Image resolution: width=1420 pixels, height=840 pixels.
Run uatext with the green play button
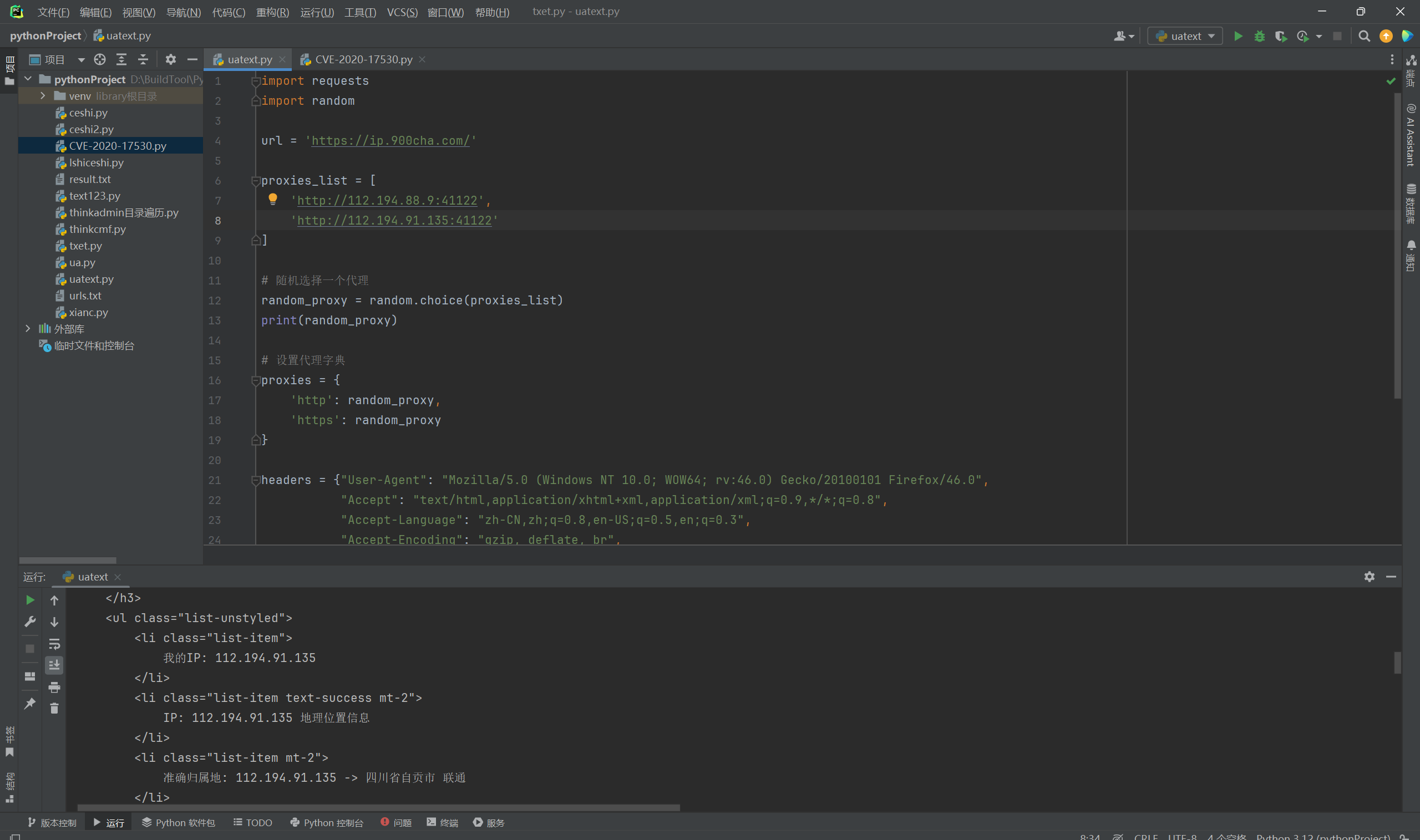coord(1238,36)
